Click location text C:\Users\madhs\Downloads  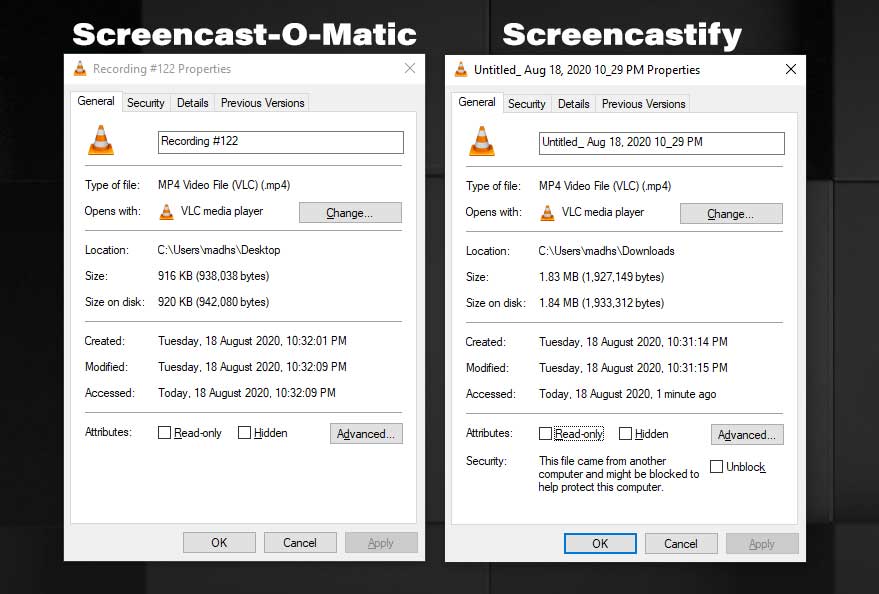coord(607,251)
